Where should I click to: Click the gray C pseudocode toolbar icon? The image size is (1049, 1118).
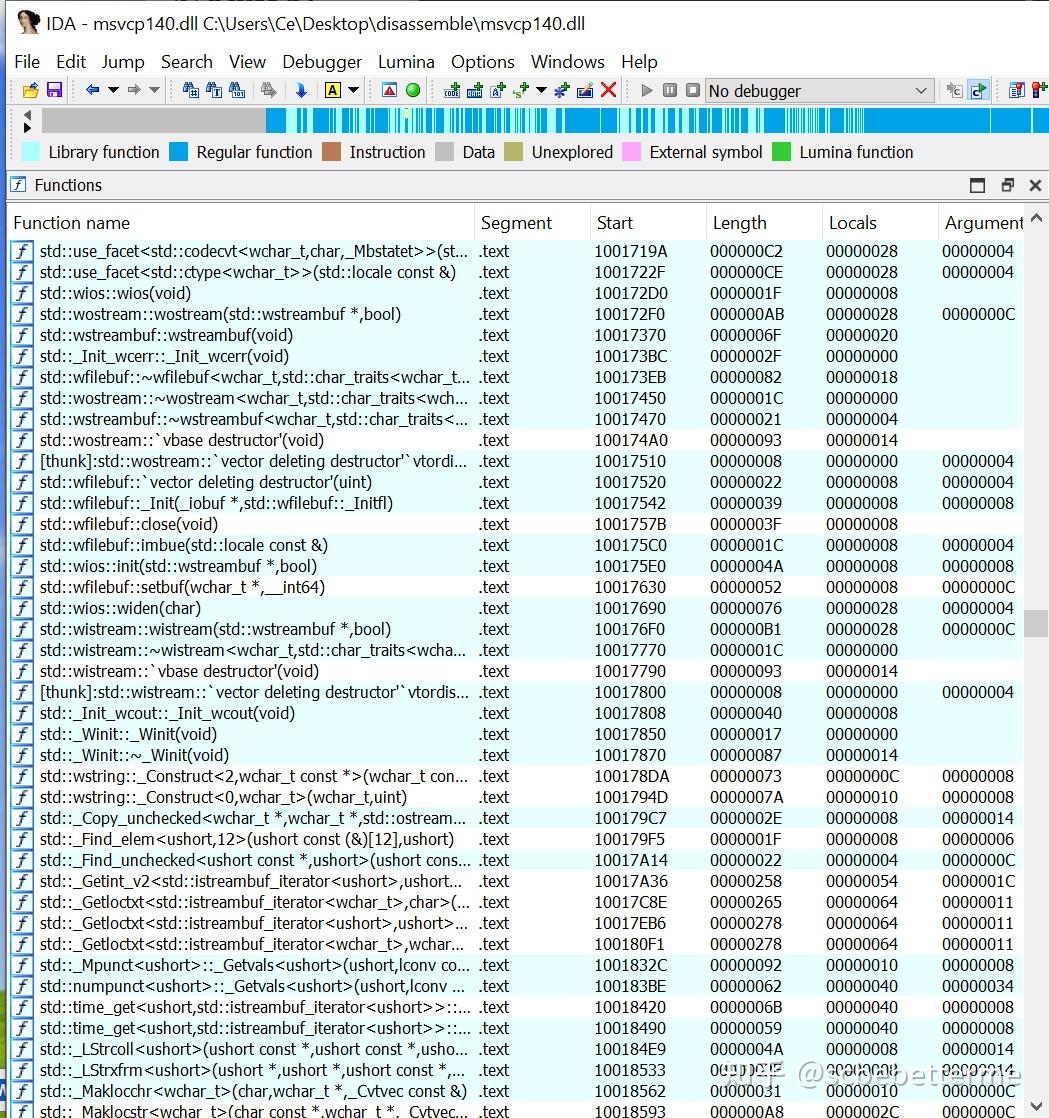(x=954, y=91)
